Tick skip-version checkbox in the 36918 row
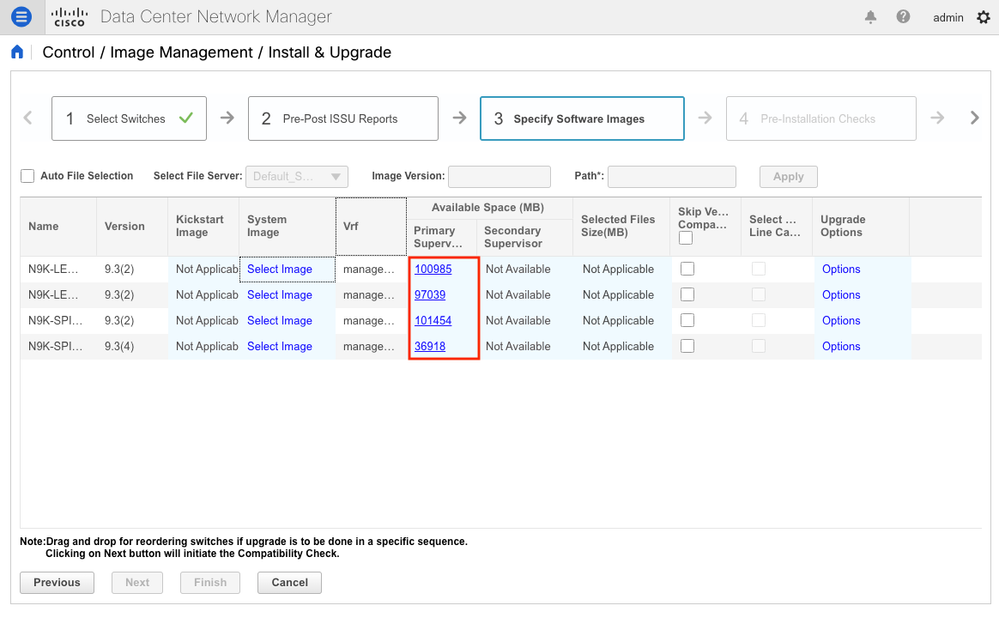Image resolution: width=999 pixels, height=618 pixels. pos(687,346)
